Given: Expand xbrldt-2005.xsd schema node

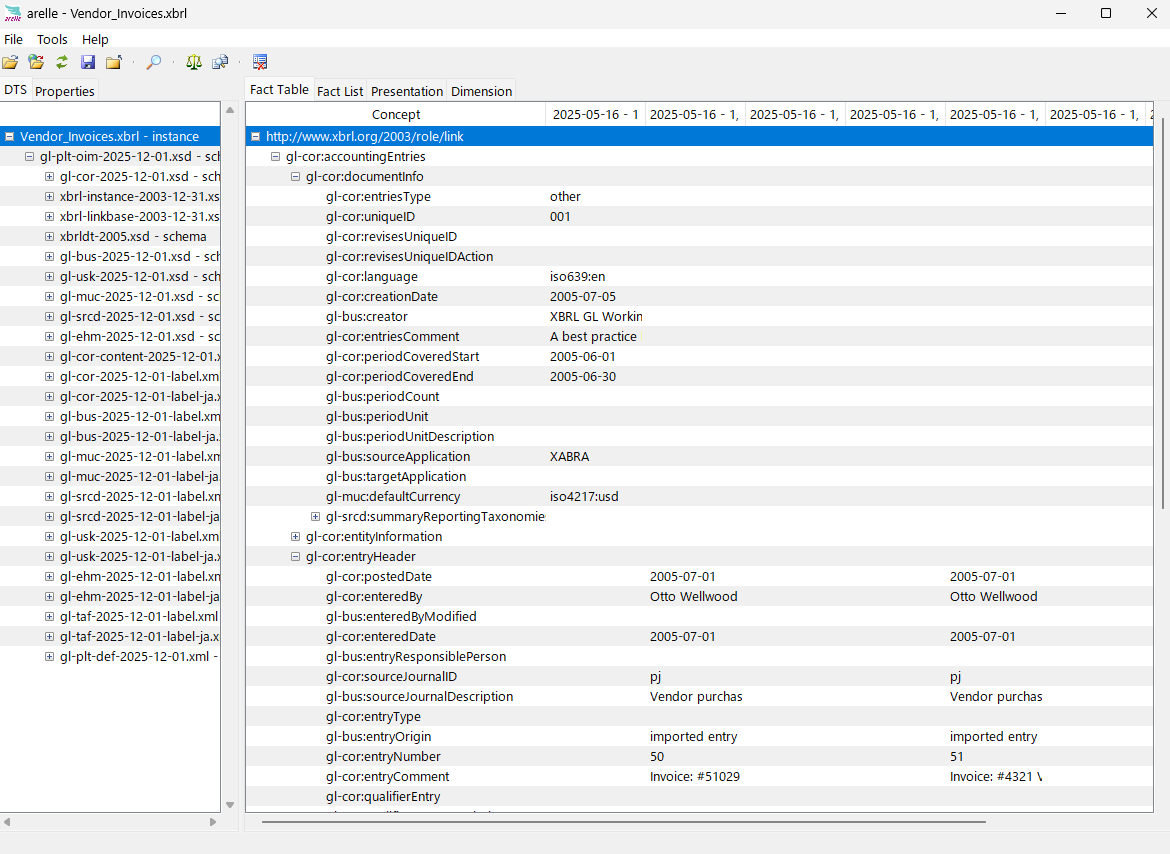Looking at the screenshot, I should point(49,236).
